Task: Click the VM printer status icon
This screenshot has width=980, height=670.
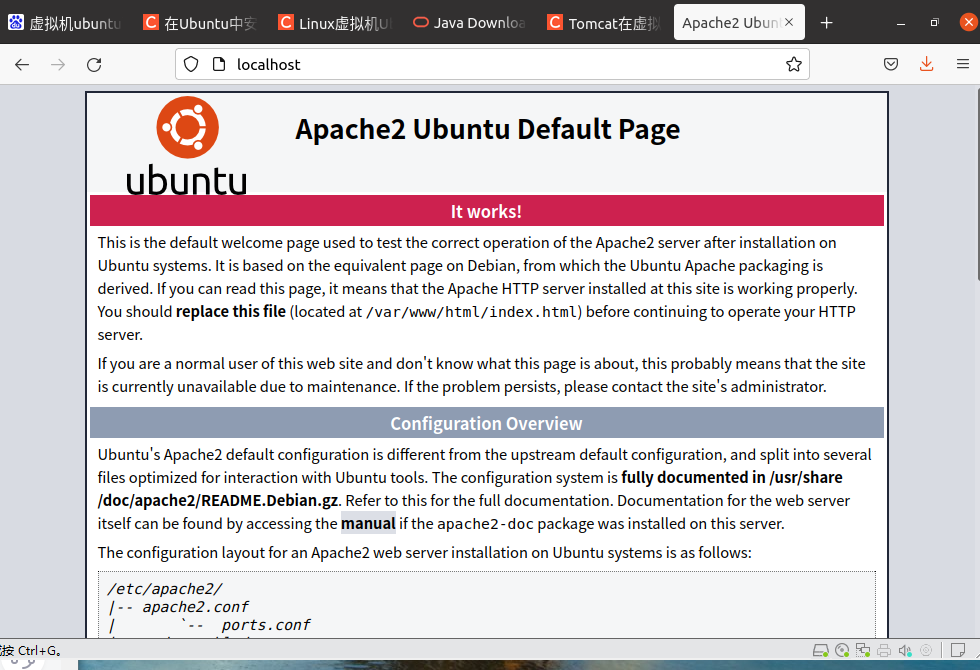Action: click(884, 651)
